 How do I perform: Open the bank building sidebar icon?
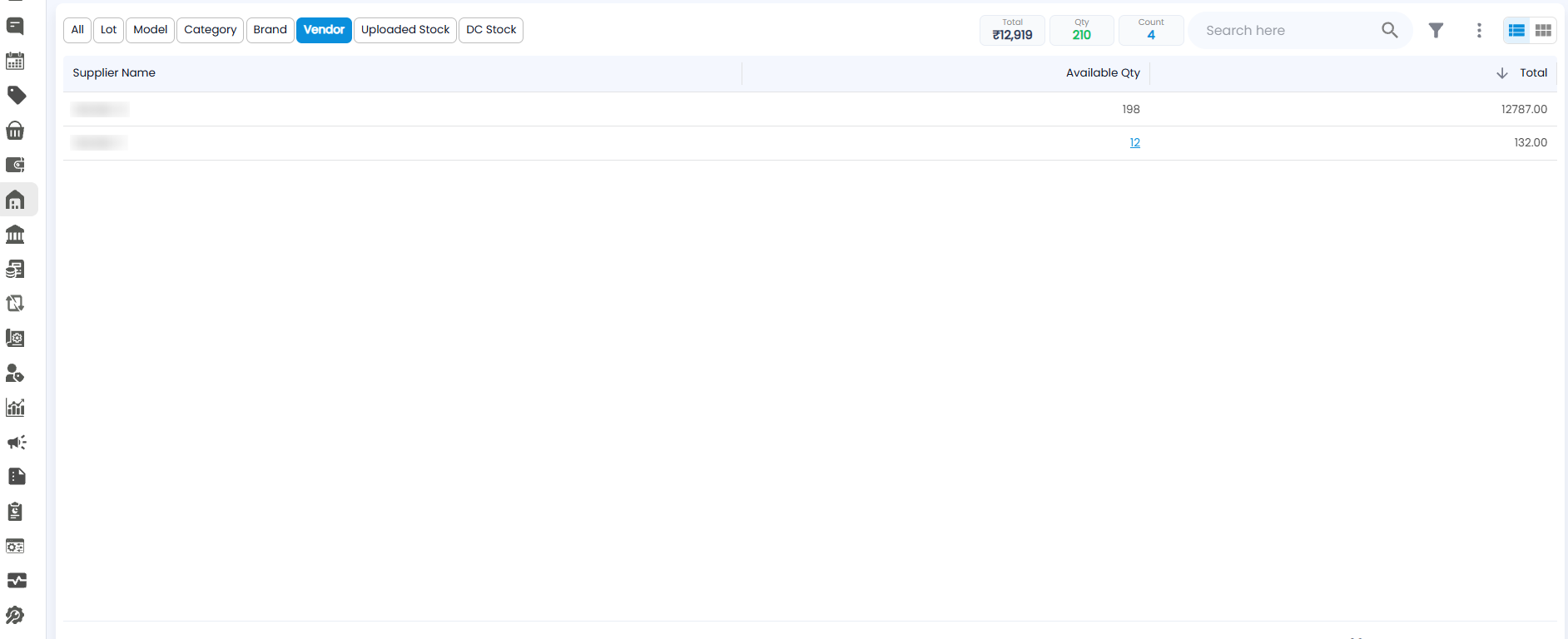click(15, 235)
